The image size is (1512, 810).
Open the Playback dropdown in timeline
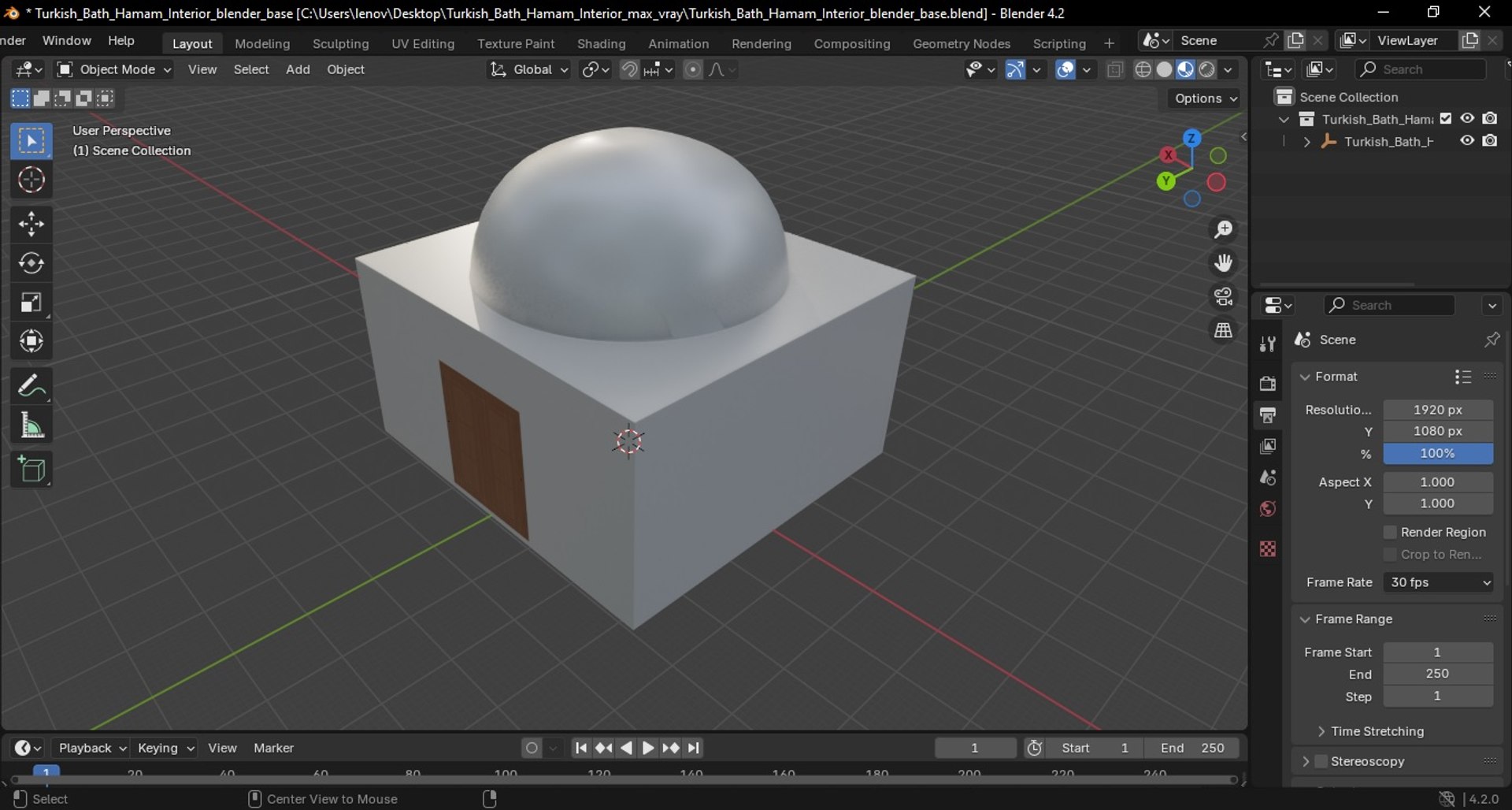tap(92, 748)
